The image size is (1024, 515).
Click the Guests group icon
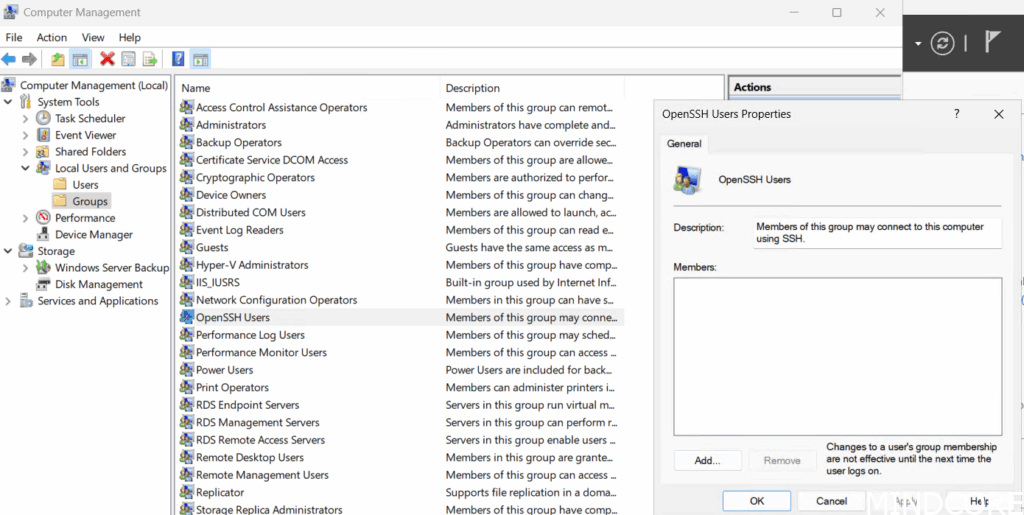[186, 247]
